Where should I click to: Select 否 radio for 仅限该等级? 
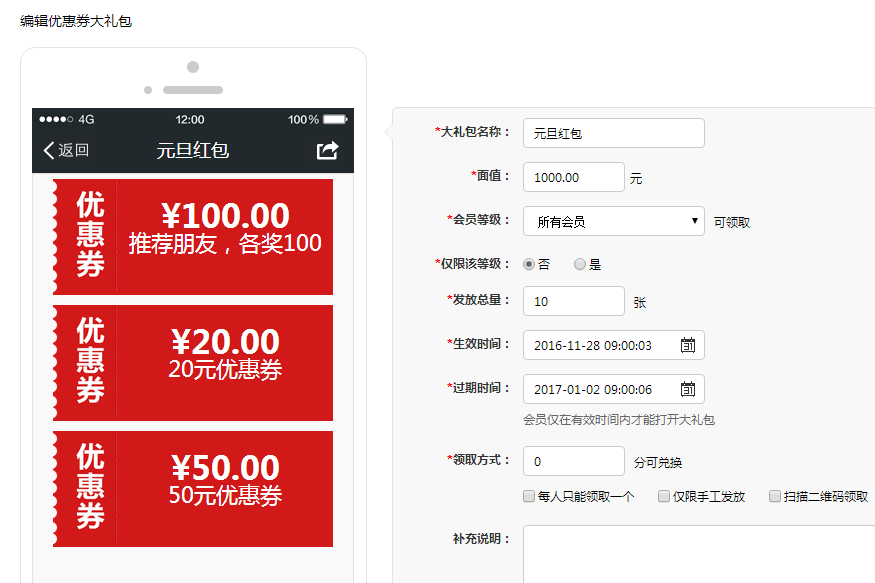coord(529,265)
